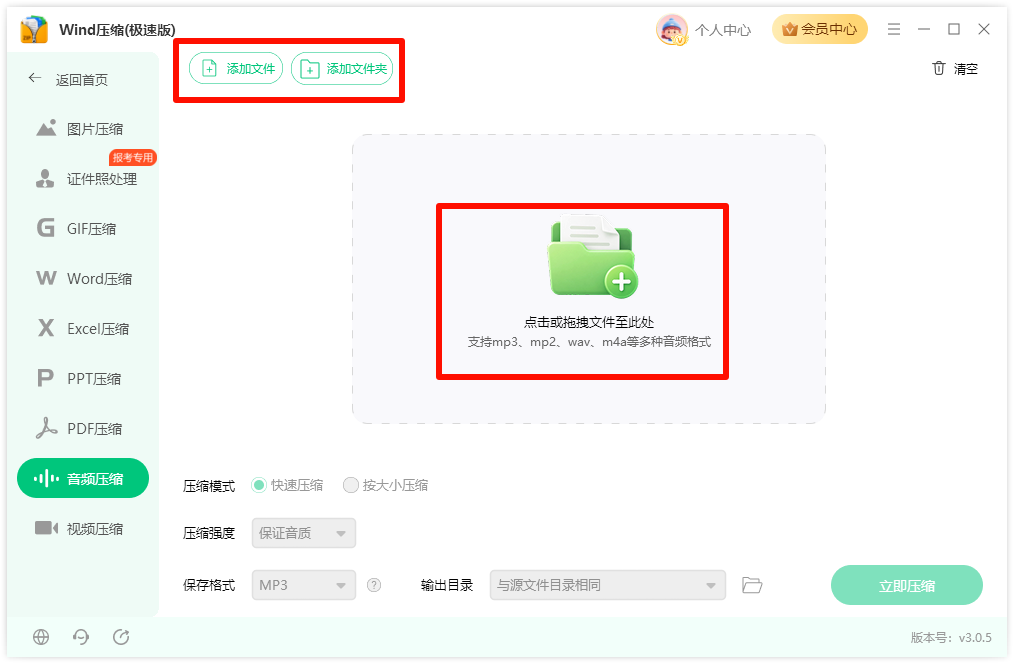Click the 添加文件 button
This screenshot has width=1014, height=664.
tap(236, 69)
